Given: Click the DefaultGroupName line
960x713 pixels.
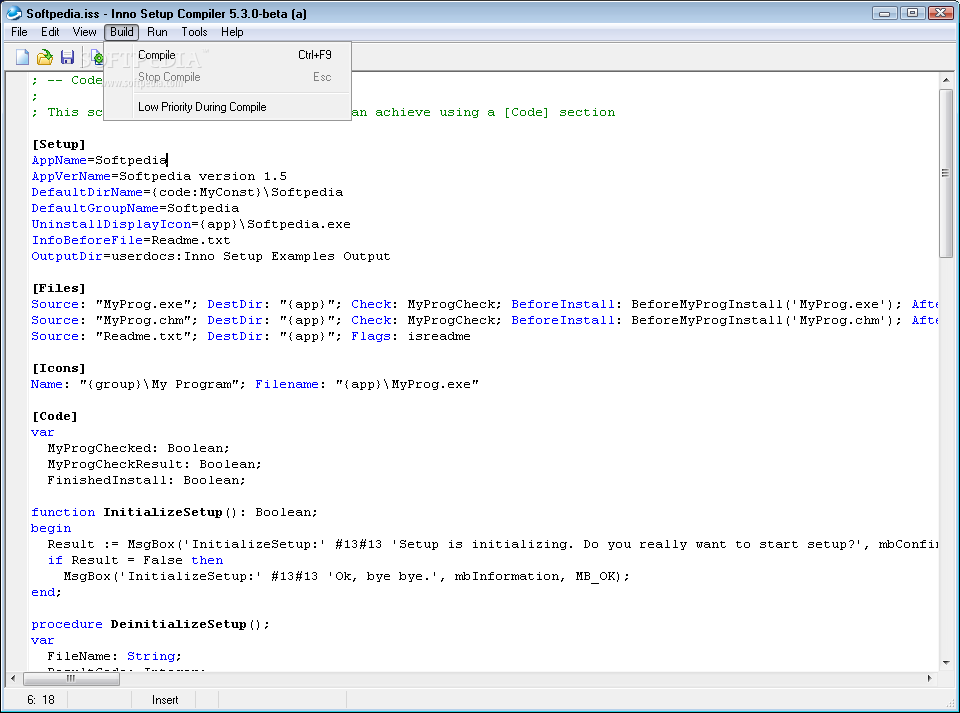Looking at the screenshot, I should coord(135,208).
